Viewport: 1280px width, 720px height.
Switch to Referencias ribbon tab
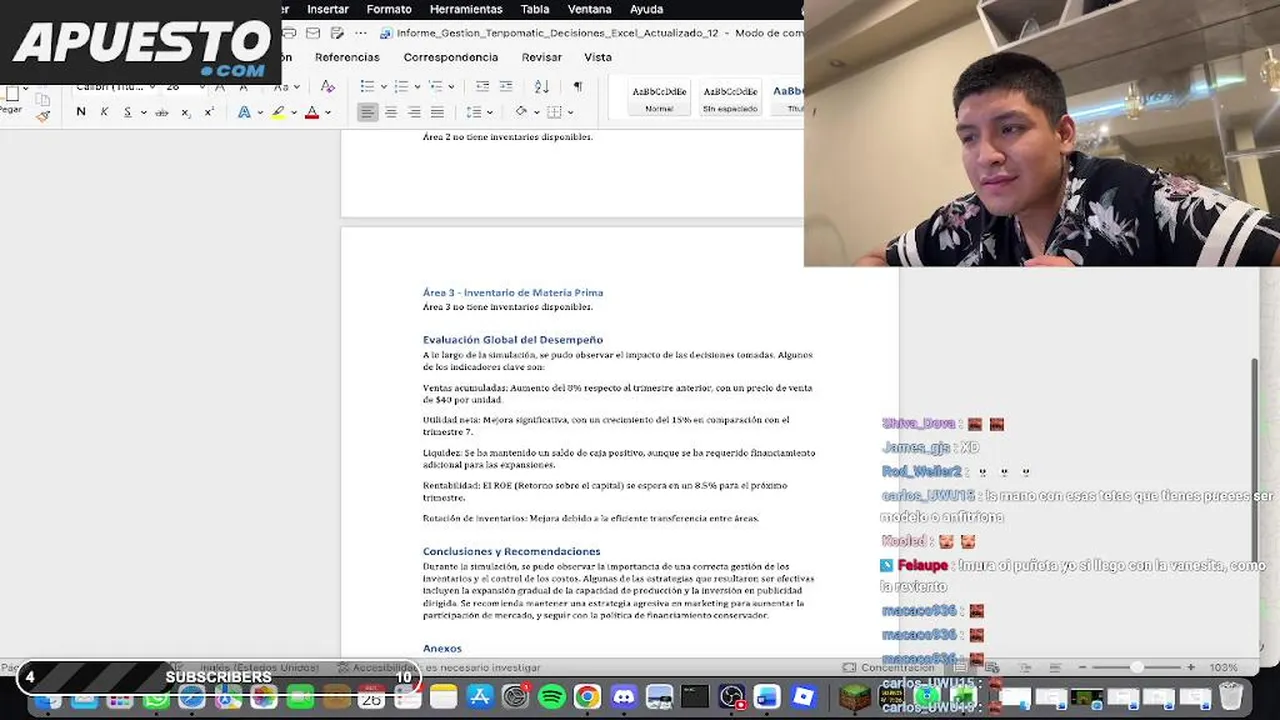coord(347,57)
